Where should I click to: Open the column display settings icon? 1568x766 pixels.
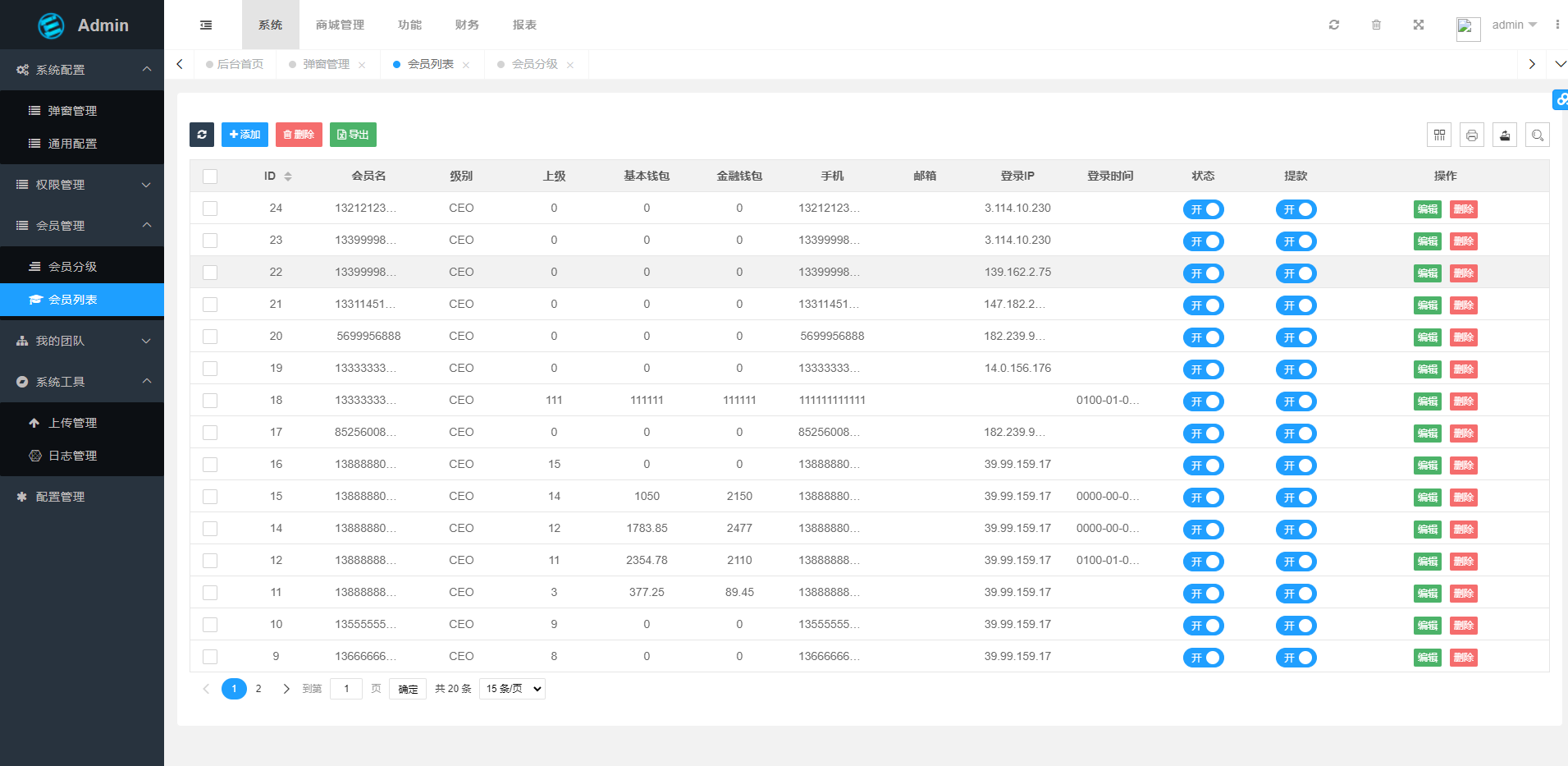[1439, 135]
